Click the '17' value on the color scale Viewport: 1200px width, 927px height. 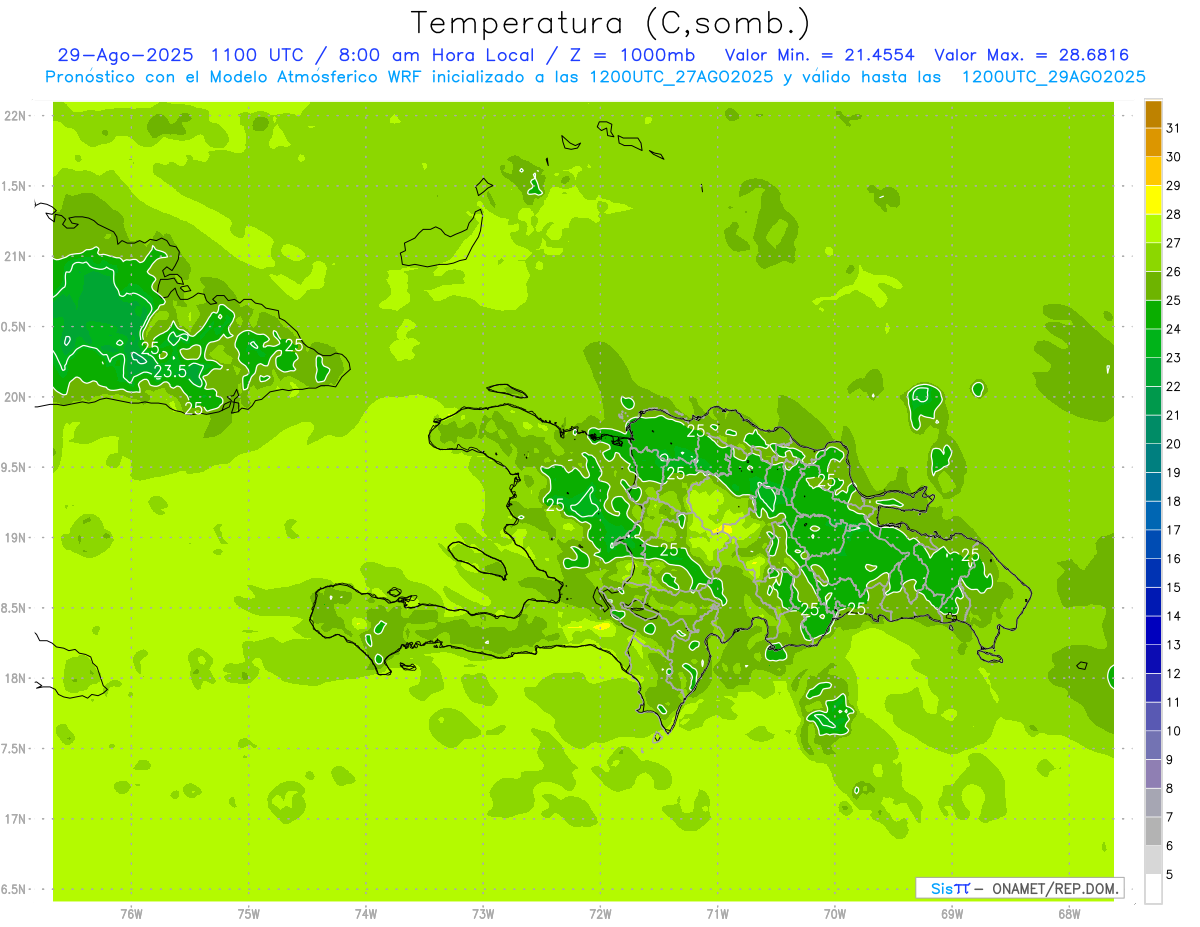[x=1174, y=530]
